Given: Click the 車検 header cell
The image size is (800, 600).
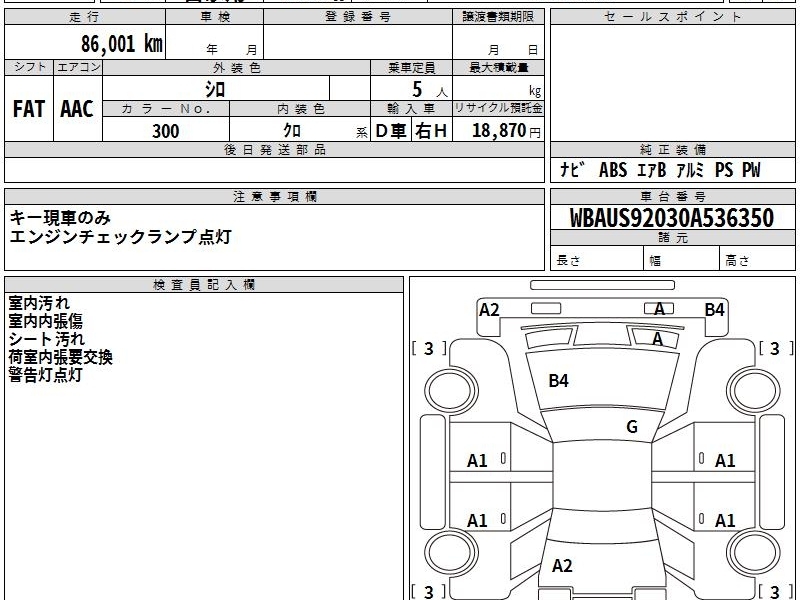Looking at the screenshot, I should (215, 17).
